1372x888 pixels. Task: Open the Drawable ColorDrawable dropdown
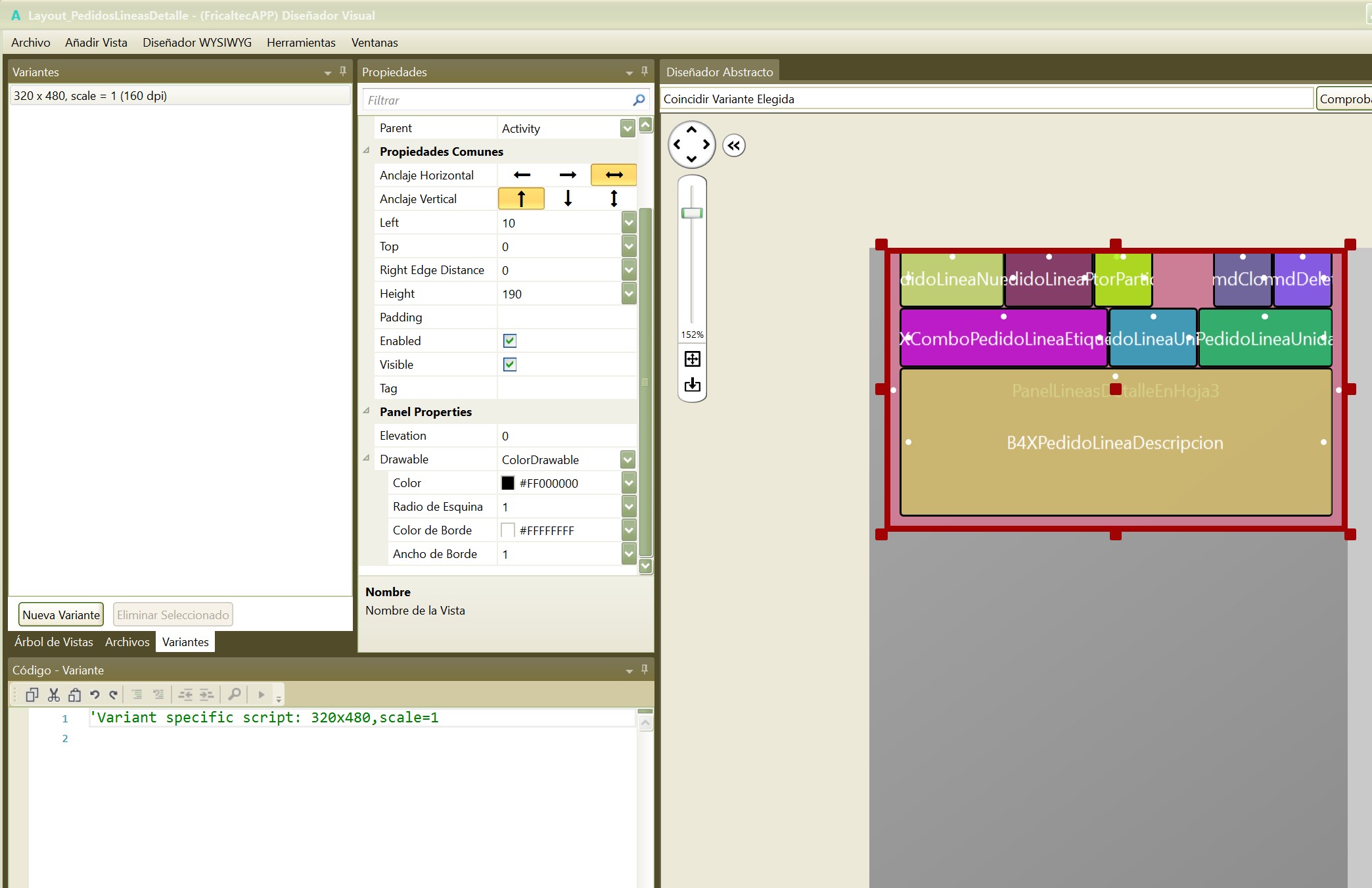(628, 459)
